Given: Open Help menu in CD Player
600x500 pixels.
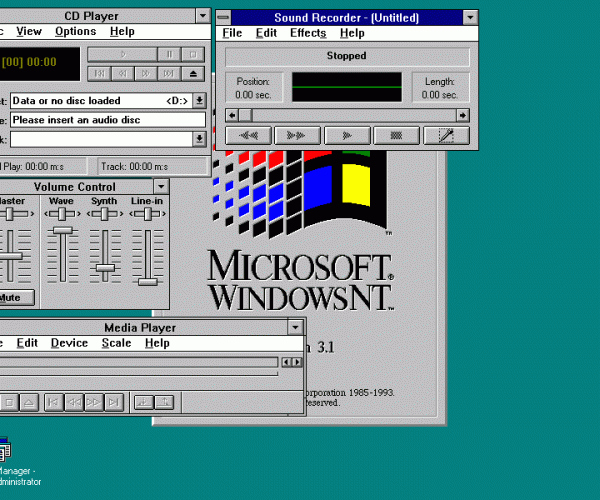Looking at the screenshot, I should tap(122, 31).
